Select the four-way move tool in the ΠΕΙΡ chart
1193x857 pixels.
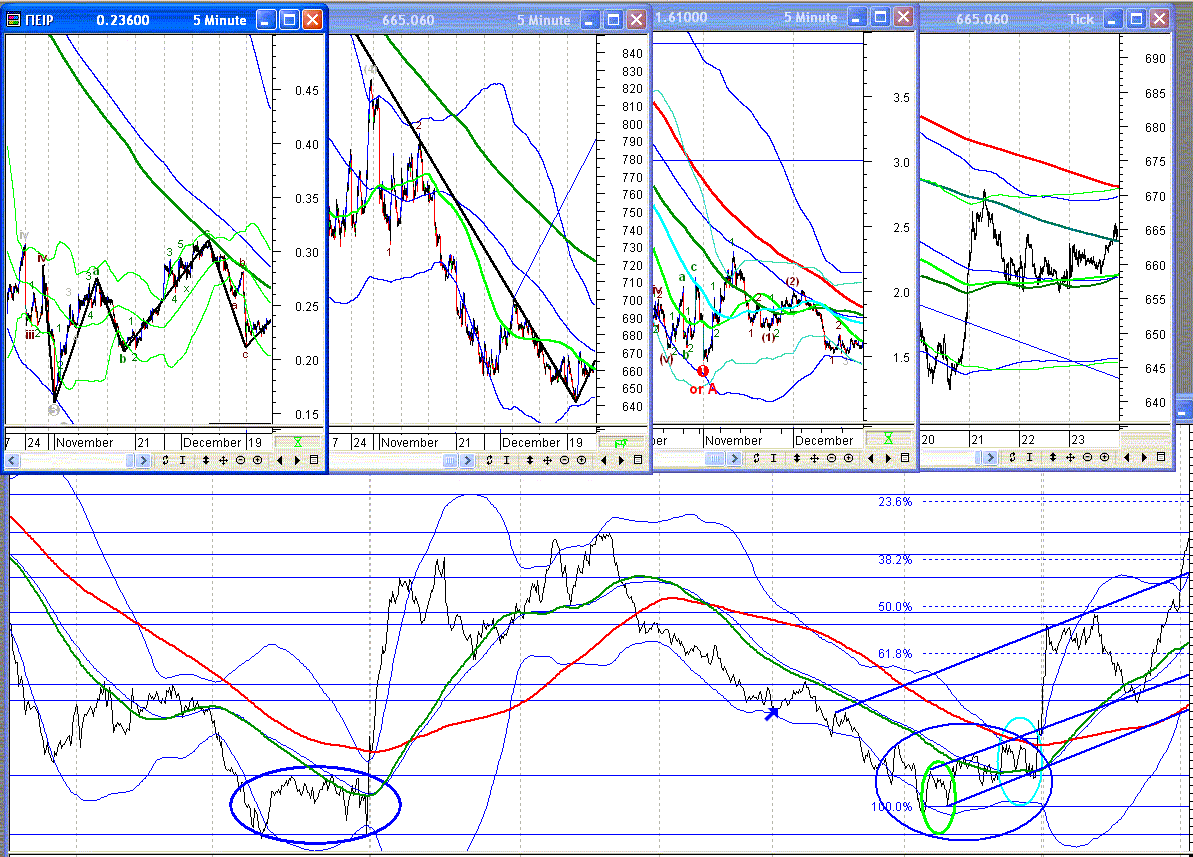pos(223,460)
